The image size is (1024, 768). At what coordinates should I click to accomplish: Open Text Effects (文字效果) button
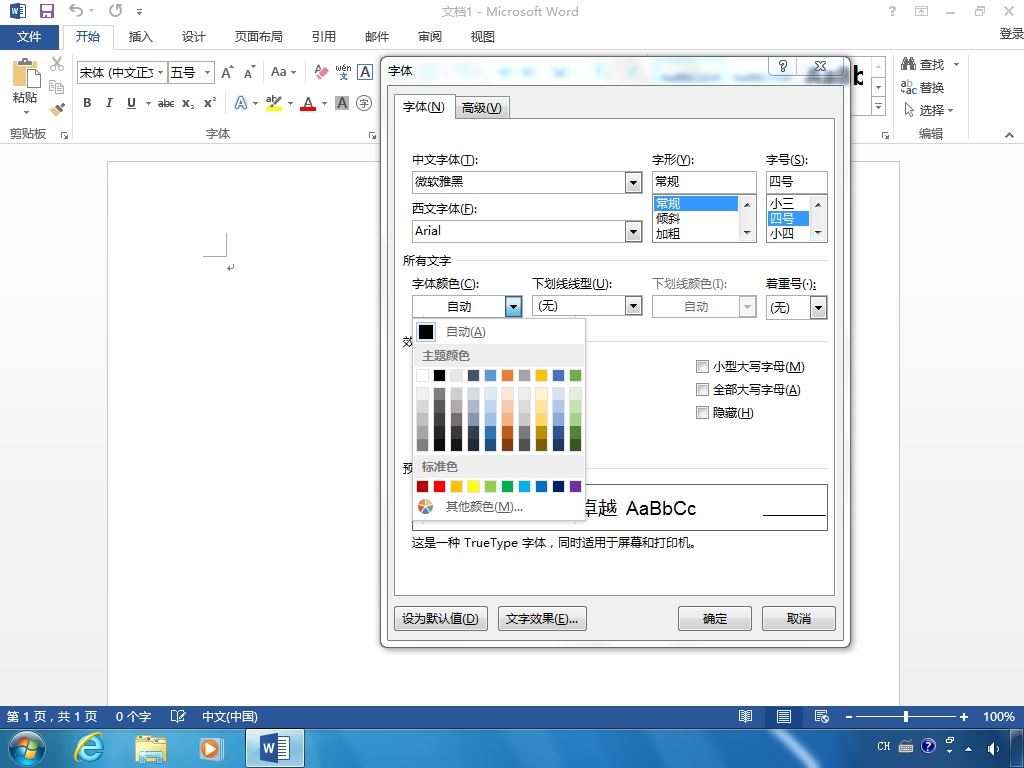(542, 618)
